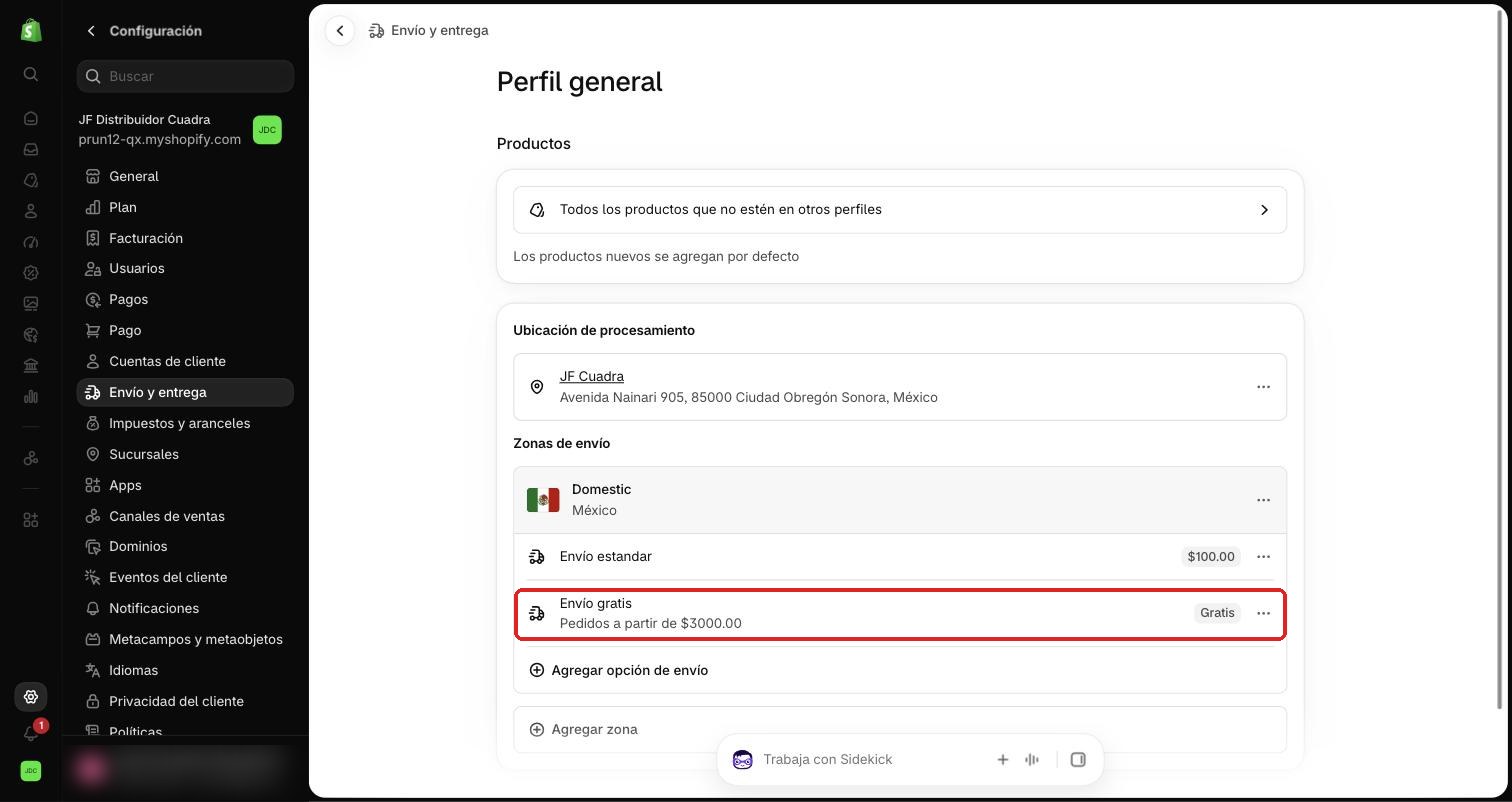Open the three-dot menu for the JF Cuadra location
Screen dimensions: 1512x802
click(1263, 387)
